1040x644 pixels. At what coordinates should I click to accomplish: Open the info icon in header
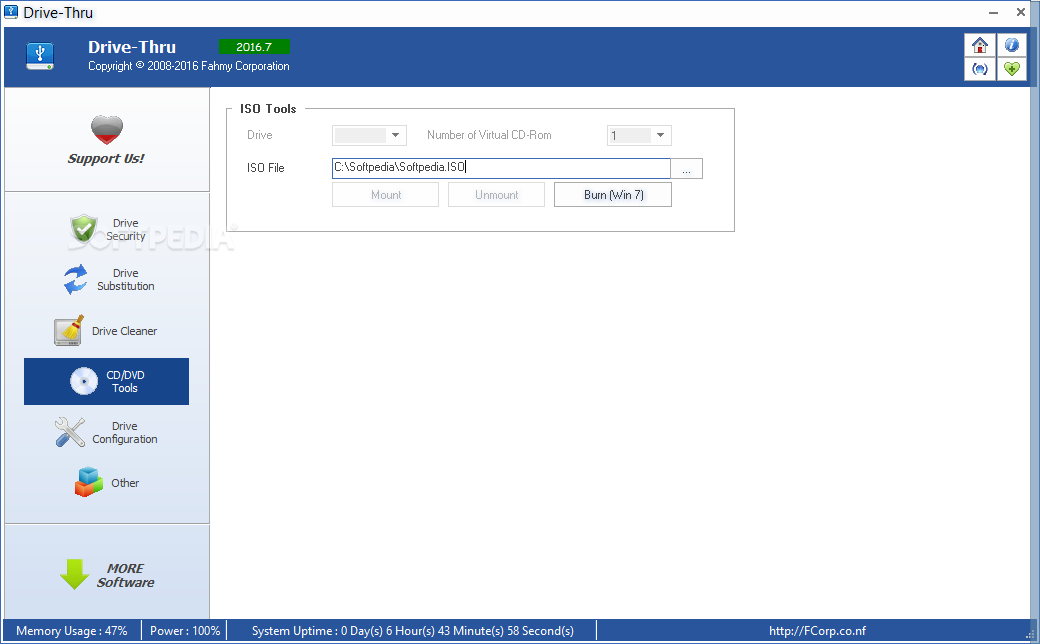coord(1011,45)
